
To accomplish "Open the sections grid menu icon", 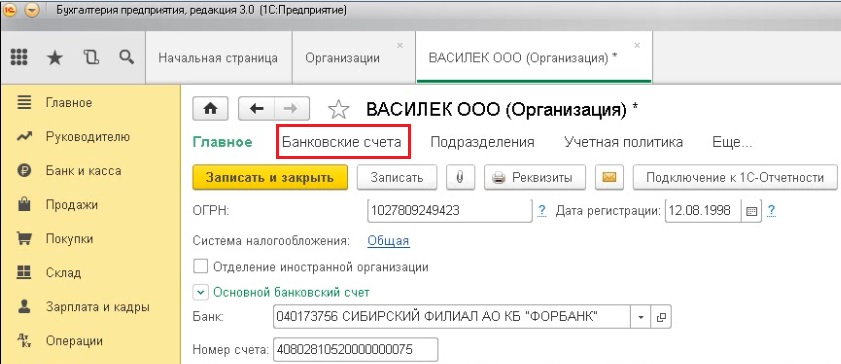I will 19,57.
